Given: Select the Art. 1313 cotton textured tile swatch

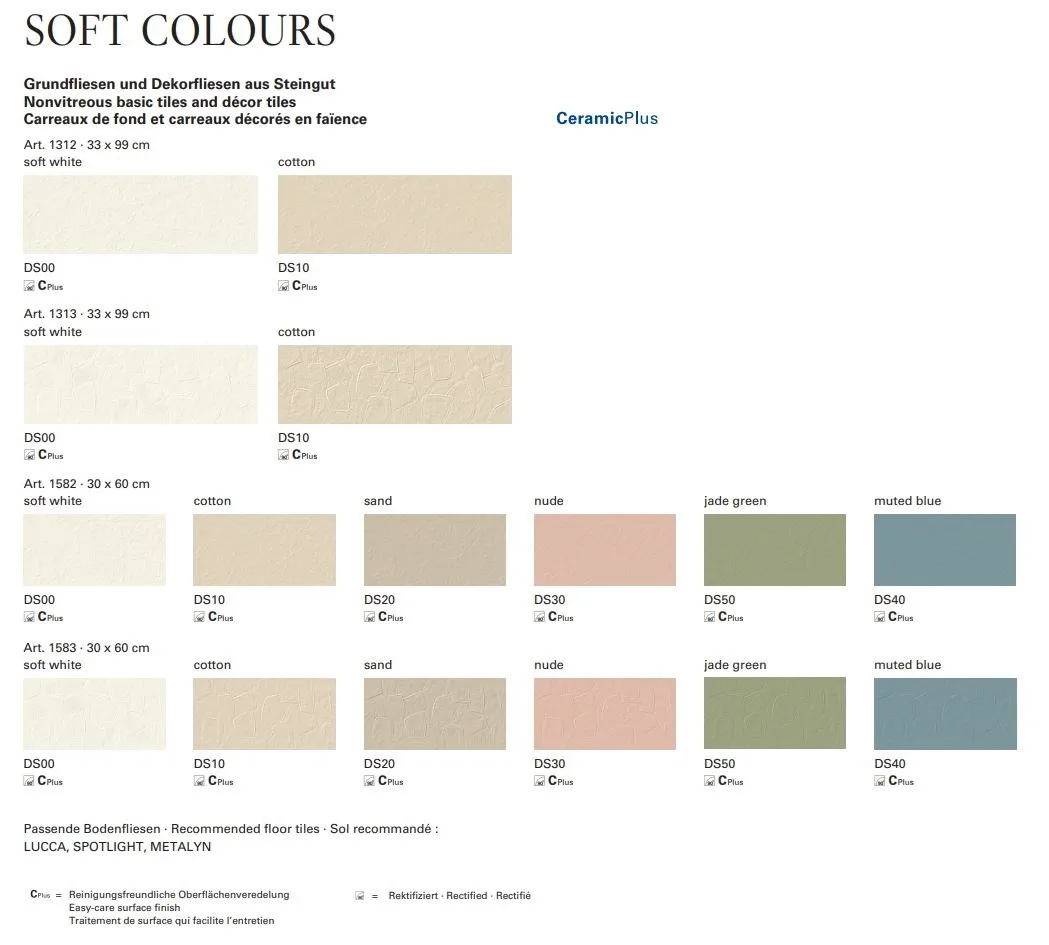Looking at the screenshot, I should (394, 384).
